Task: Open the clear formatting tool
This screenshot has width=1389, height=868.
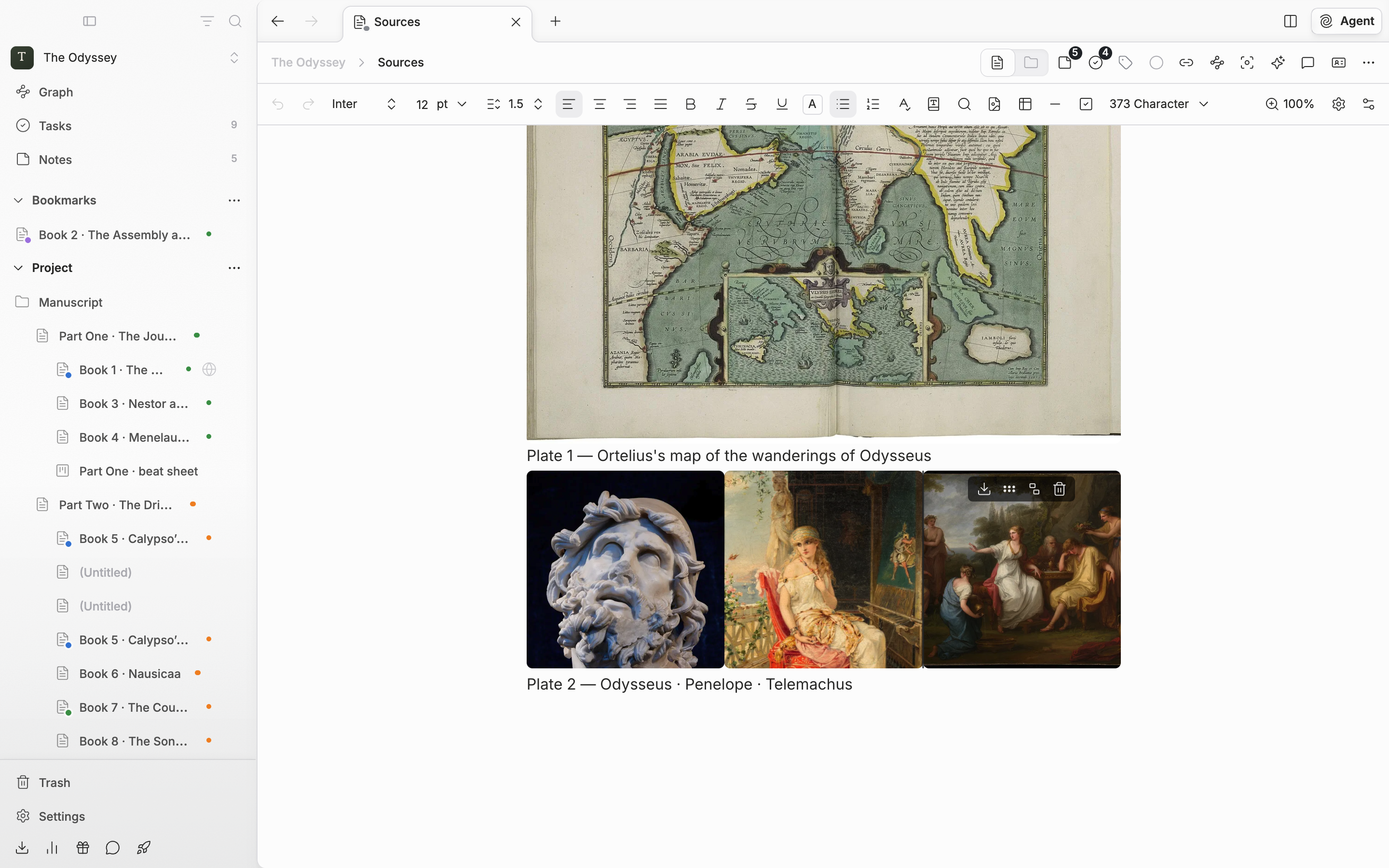Action: pos(904,104)
